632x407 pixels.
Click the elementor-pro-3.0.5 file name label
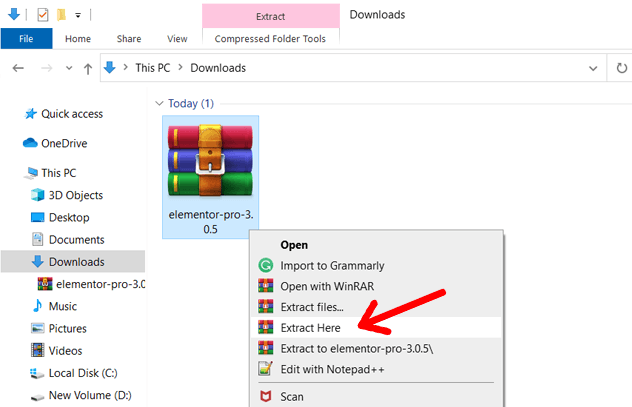[210, 222]
